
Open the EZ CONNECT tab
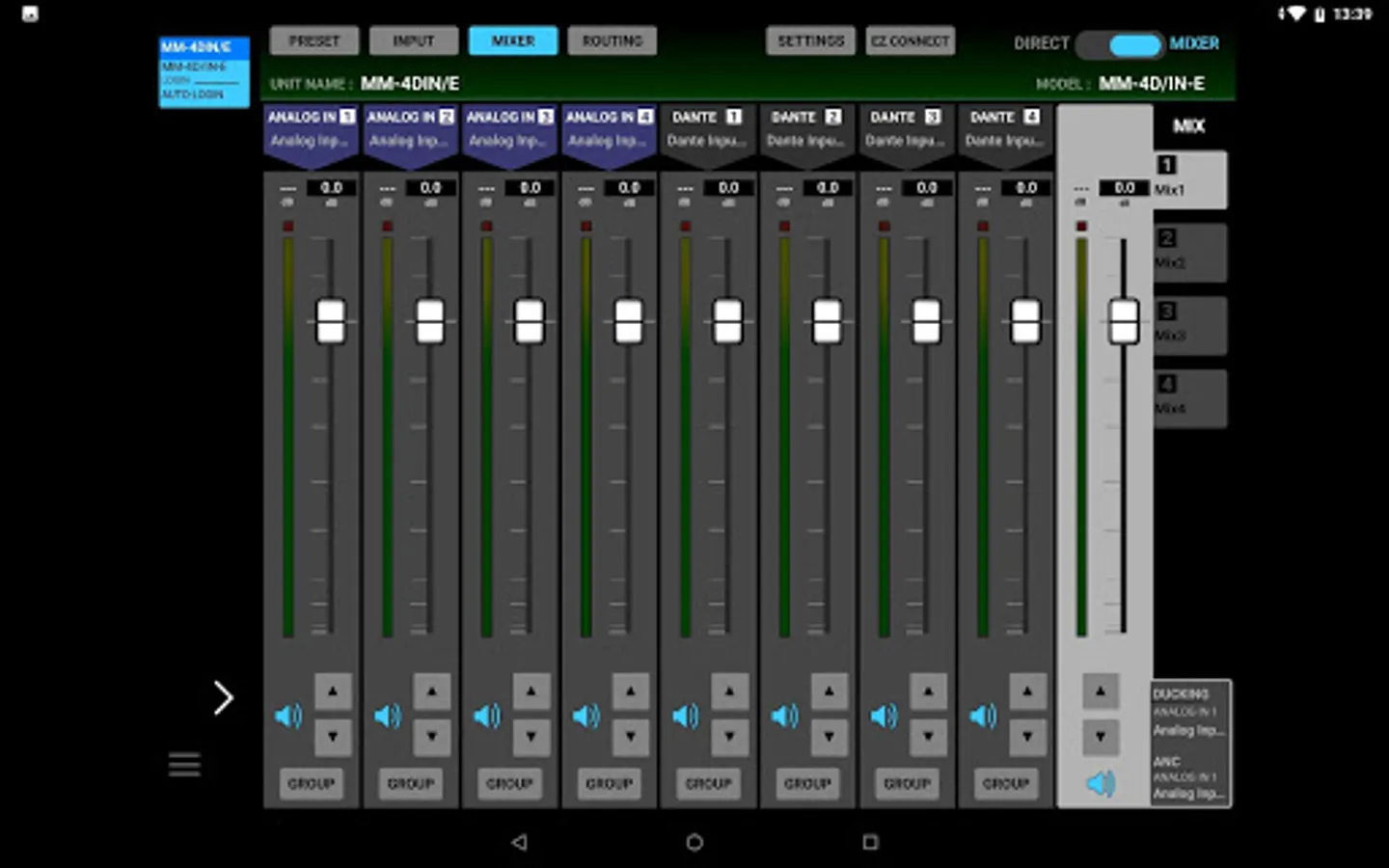click(x=911, y=41)
